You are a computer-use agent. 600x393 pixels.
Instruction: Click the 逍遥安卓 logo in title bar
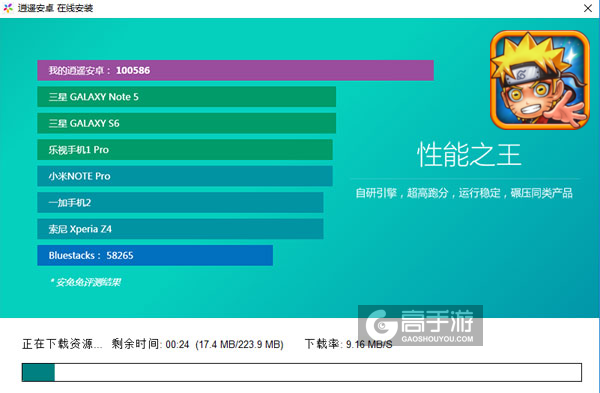(8, 8)
